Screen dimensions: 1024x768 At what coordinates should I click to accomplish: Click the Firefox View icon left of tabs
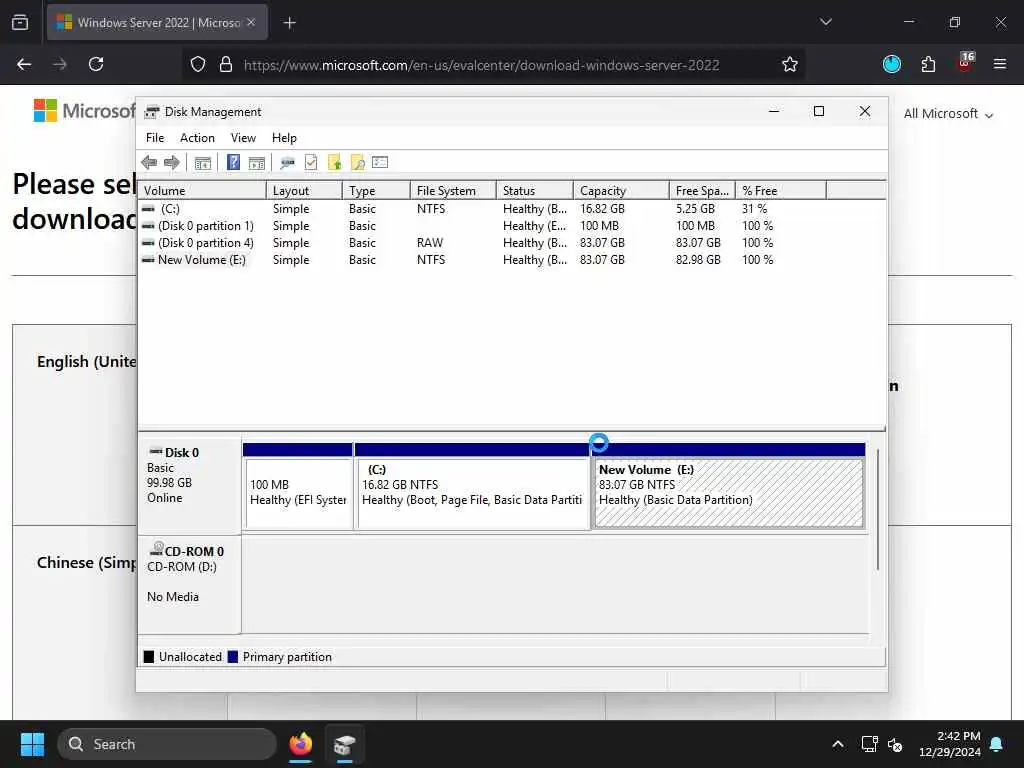point(20,23)
